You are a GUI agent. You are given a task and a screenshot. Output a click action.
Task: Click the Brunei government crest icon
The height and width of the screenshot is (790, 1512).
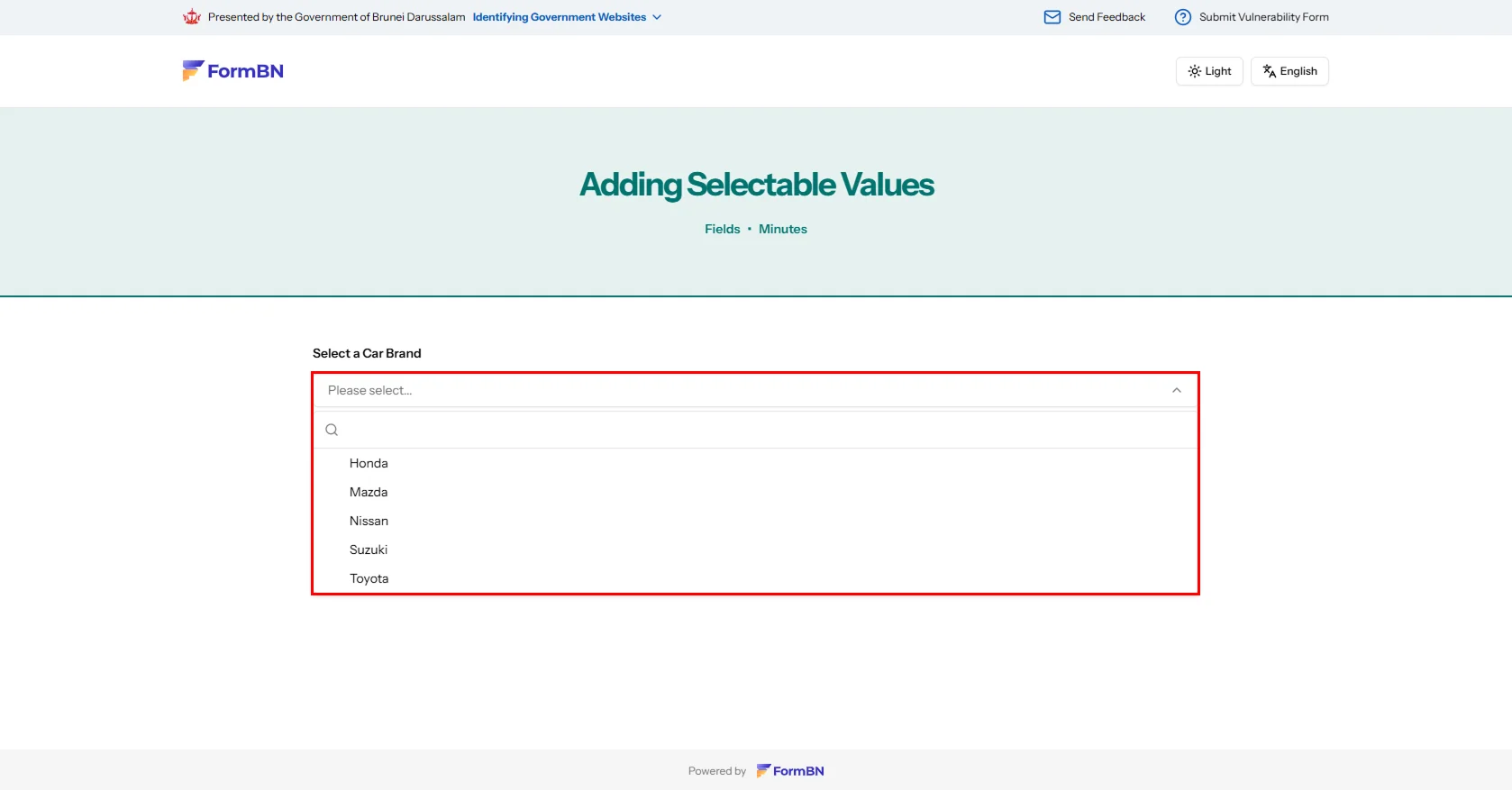tap(191, 17)
